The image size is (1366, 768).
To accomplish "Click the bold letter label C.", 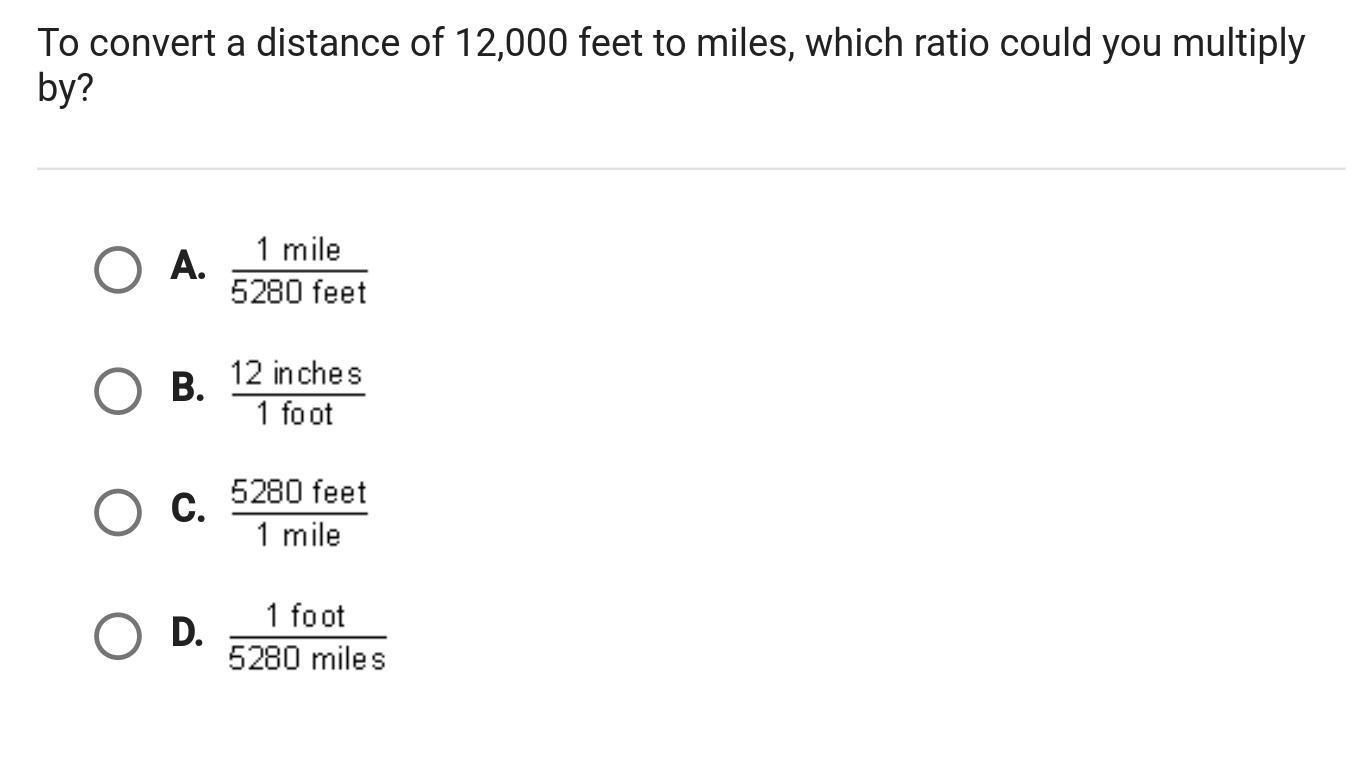I will coord(187,509).
